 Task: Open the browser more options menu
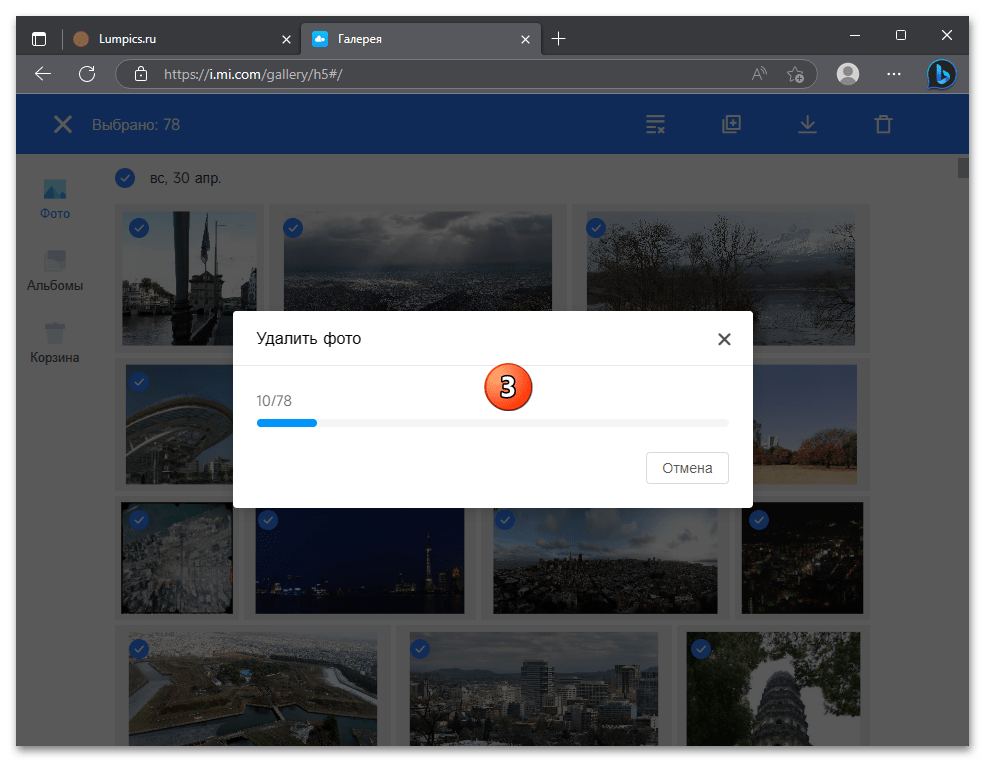click(x=894, y=74)
